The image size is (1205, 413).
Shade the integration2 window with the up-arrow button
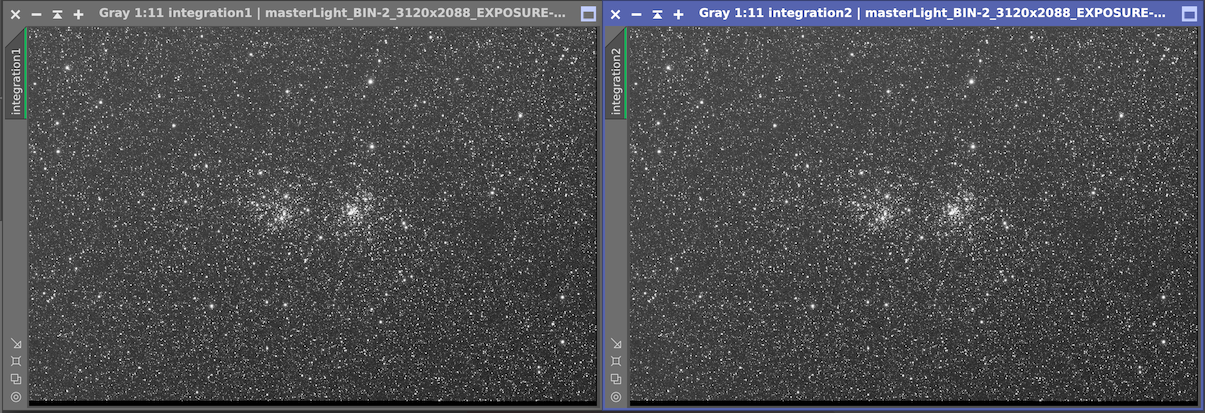[x=657, y=14]
